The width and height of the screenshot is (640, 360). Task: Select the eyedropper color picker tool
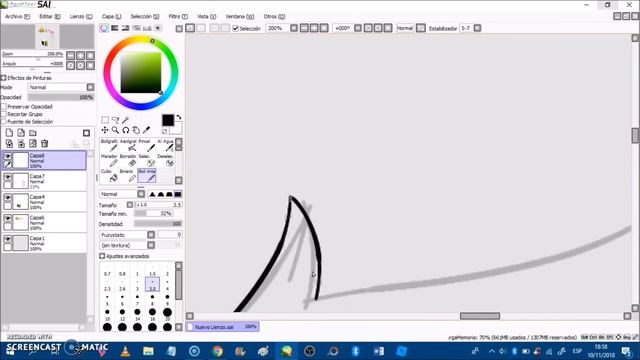146,130
